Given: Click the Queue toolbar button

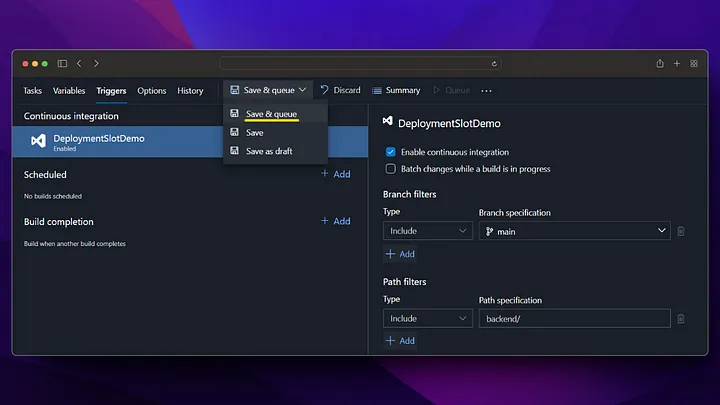Looking at the screenshot, I should [451, 90].
